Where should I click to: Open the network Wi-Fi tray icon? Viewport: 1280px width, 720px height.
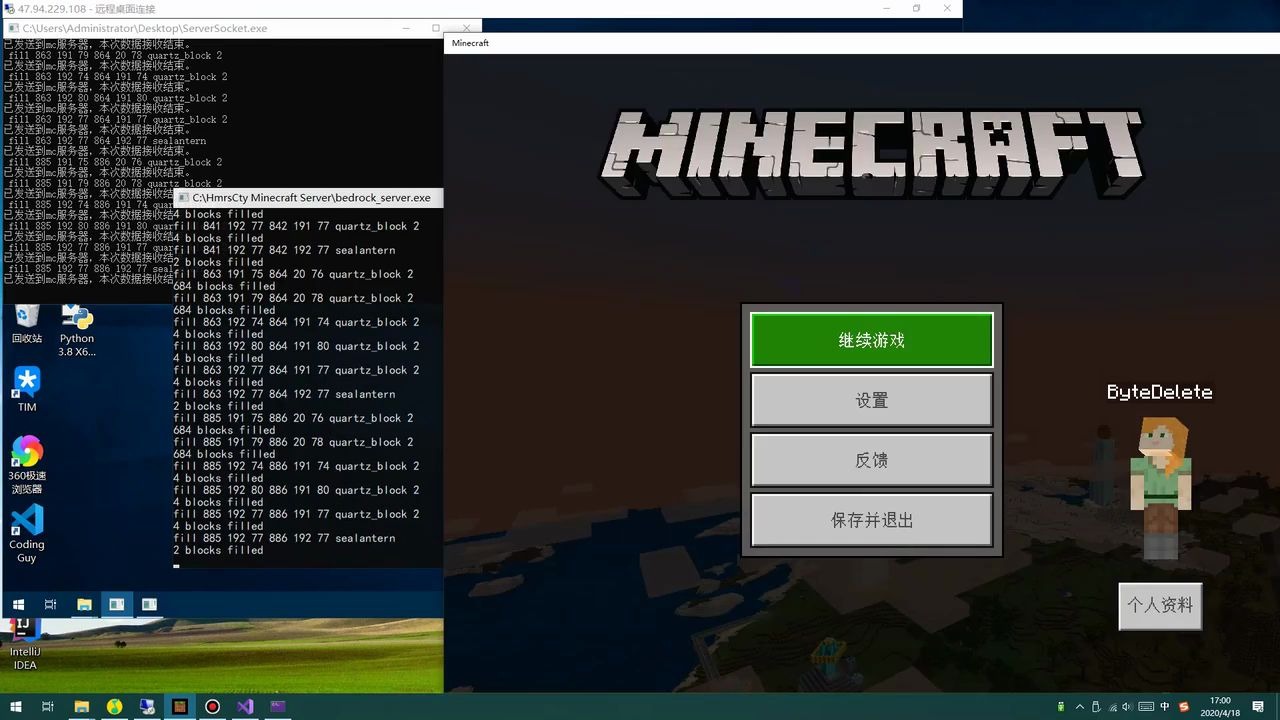1114,707
